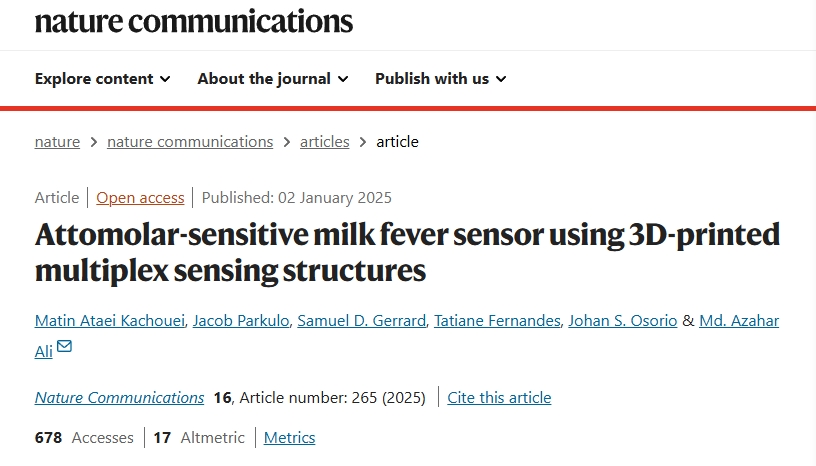Open author Jacob Parkulo's details

(x=241, y=321)
